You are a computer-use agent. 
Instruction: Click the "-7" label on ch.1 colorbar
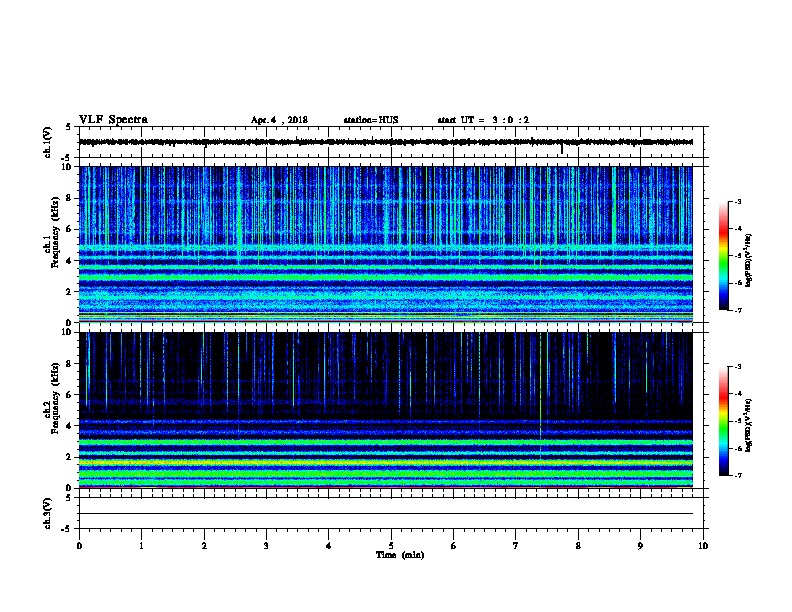738,310
